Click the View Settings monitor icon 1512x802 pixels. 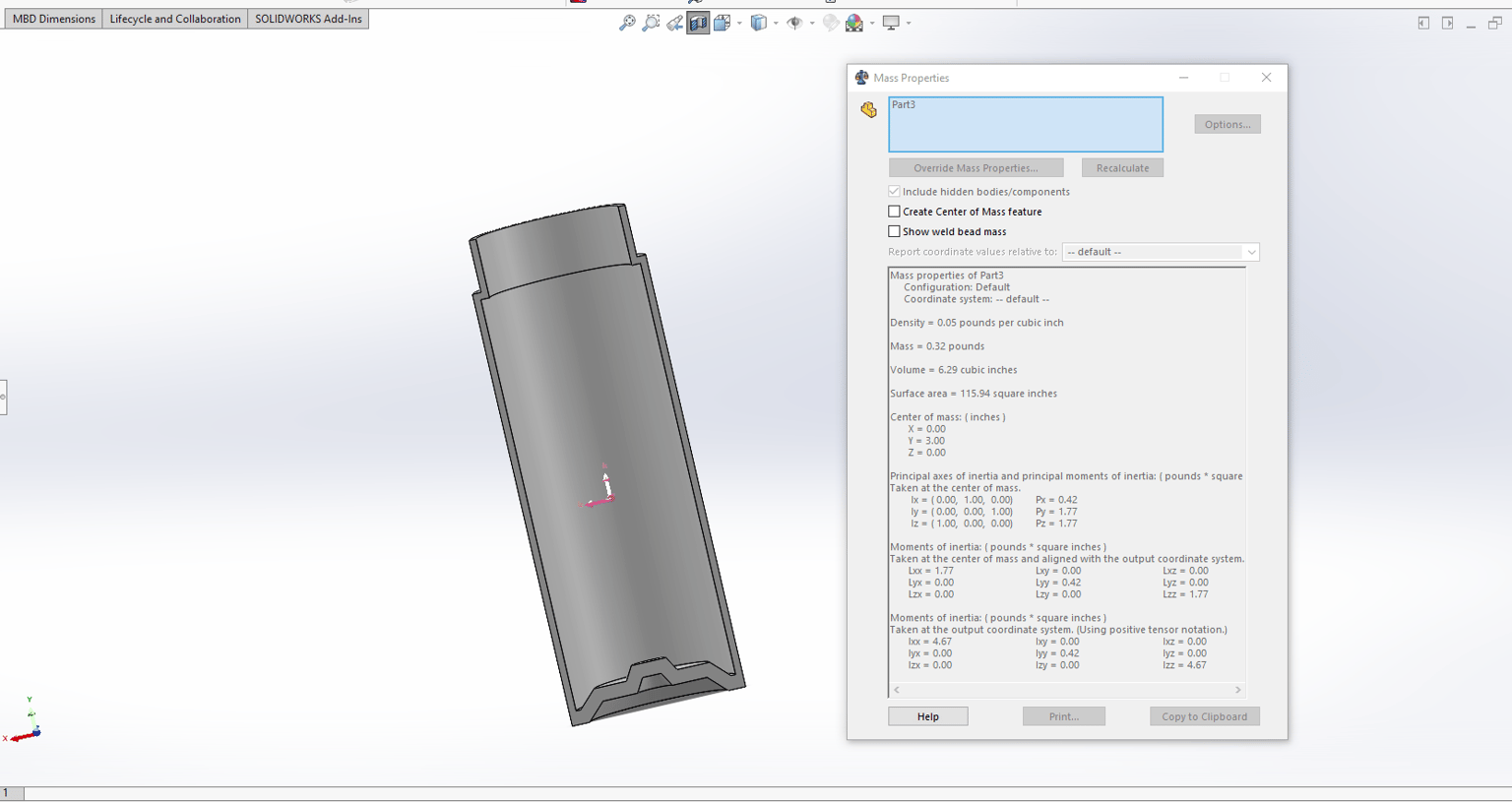pos(891,23)
